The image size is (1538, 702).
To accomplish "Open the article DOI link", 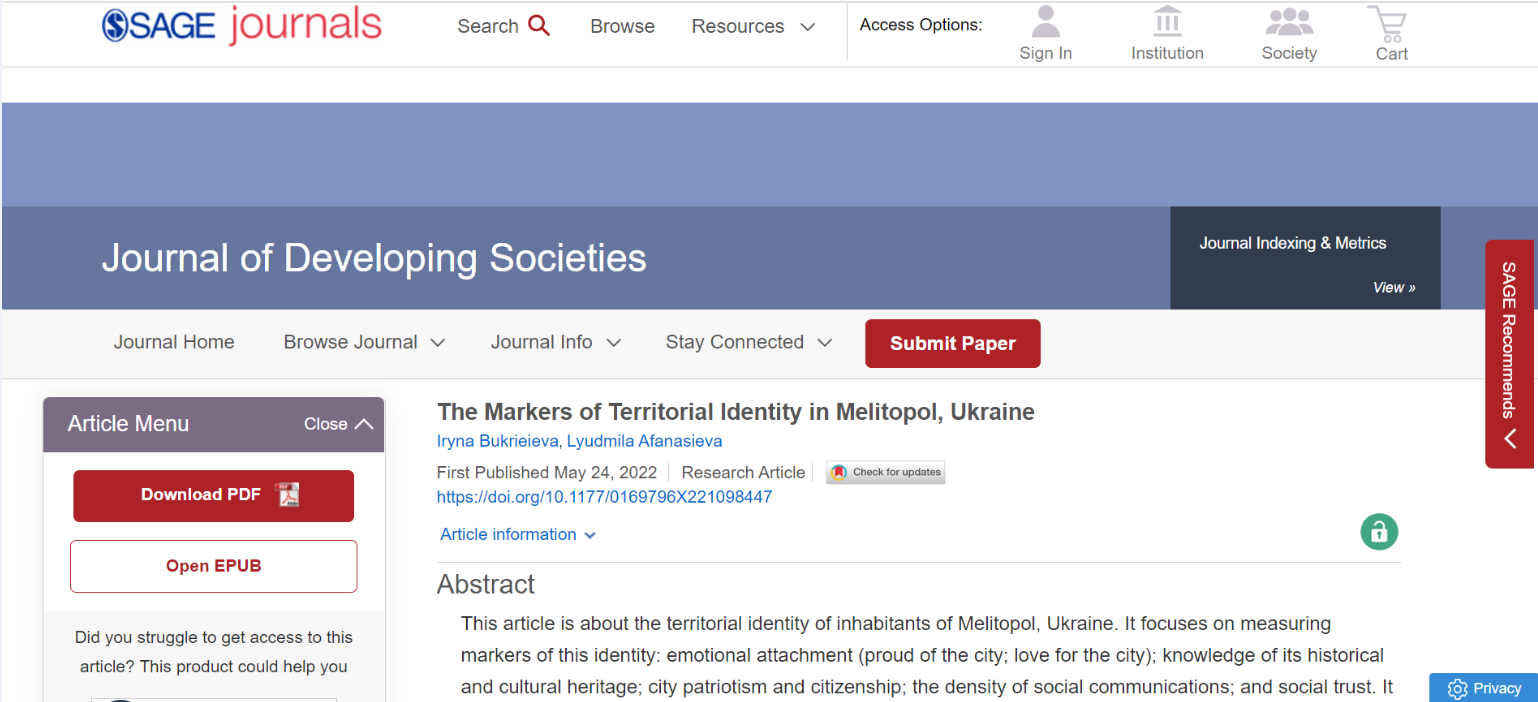I will (604, 497).
